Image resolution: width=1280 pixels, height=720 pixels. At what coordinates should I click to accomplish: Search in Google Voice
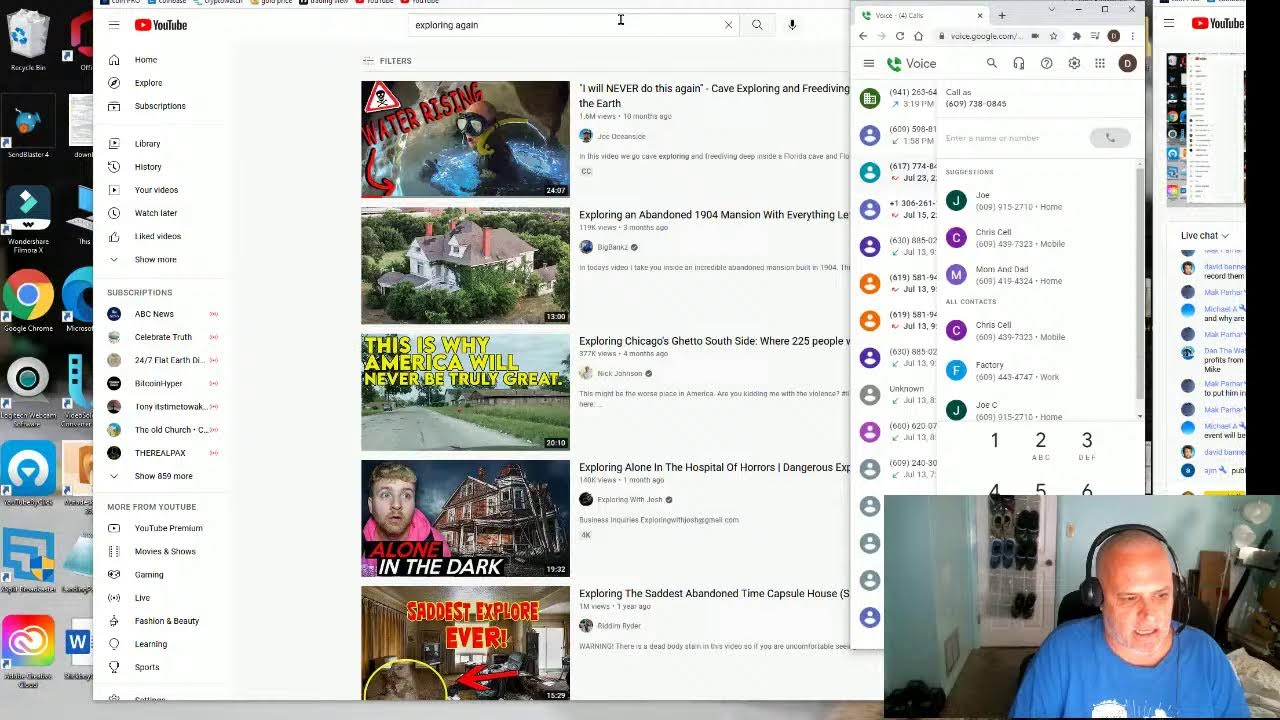992,63
